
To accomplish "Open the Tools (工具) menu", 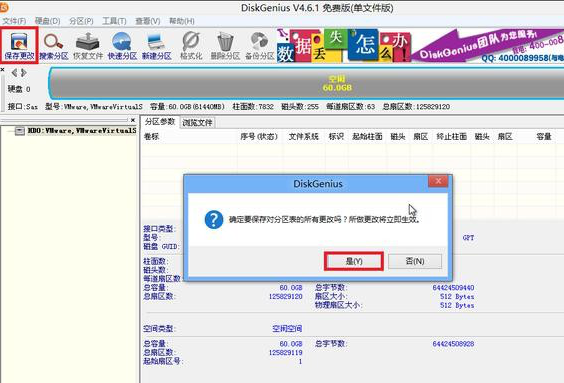I will coord(114,21).
